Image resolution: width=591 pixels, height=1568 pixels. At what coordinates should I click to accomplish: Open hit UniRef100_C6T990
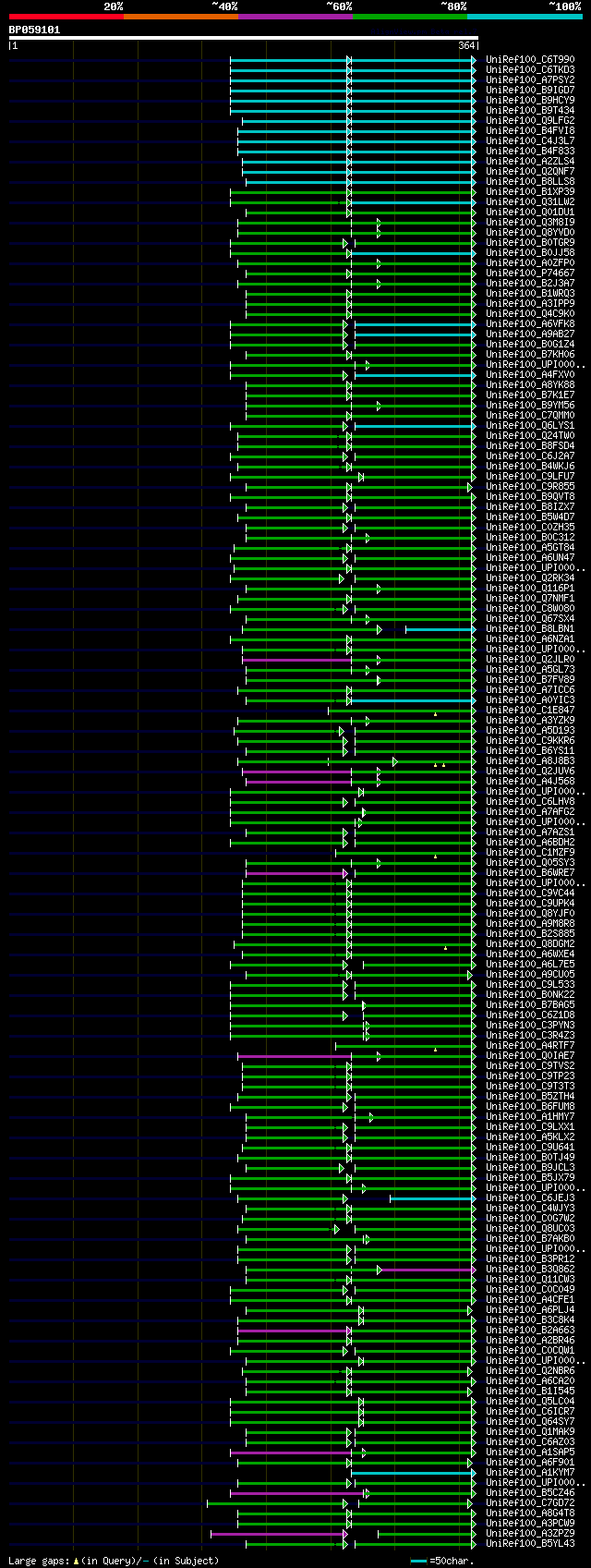[x=530, y=59]
